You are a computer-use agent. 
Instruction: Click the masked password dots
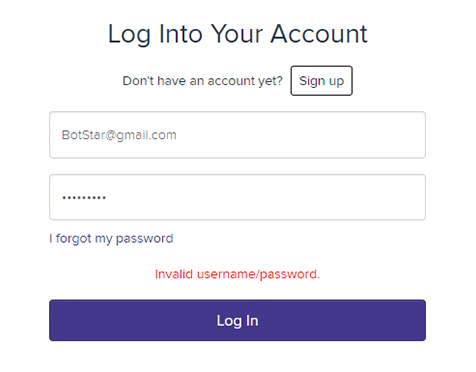click(84, 198)
